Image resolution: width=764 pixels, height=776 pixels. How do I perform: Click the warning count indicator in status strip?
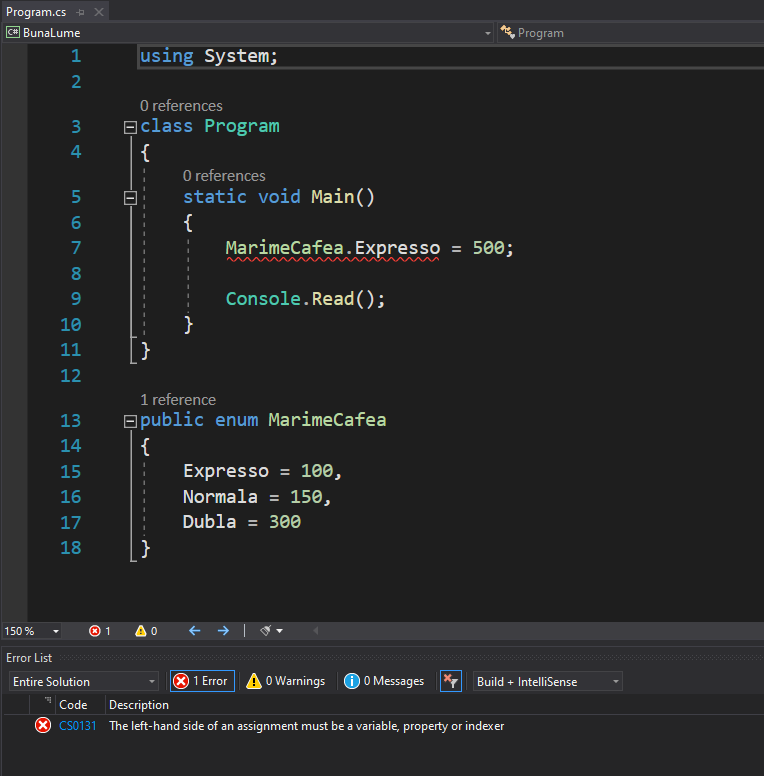tap(146, 631)
